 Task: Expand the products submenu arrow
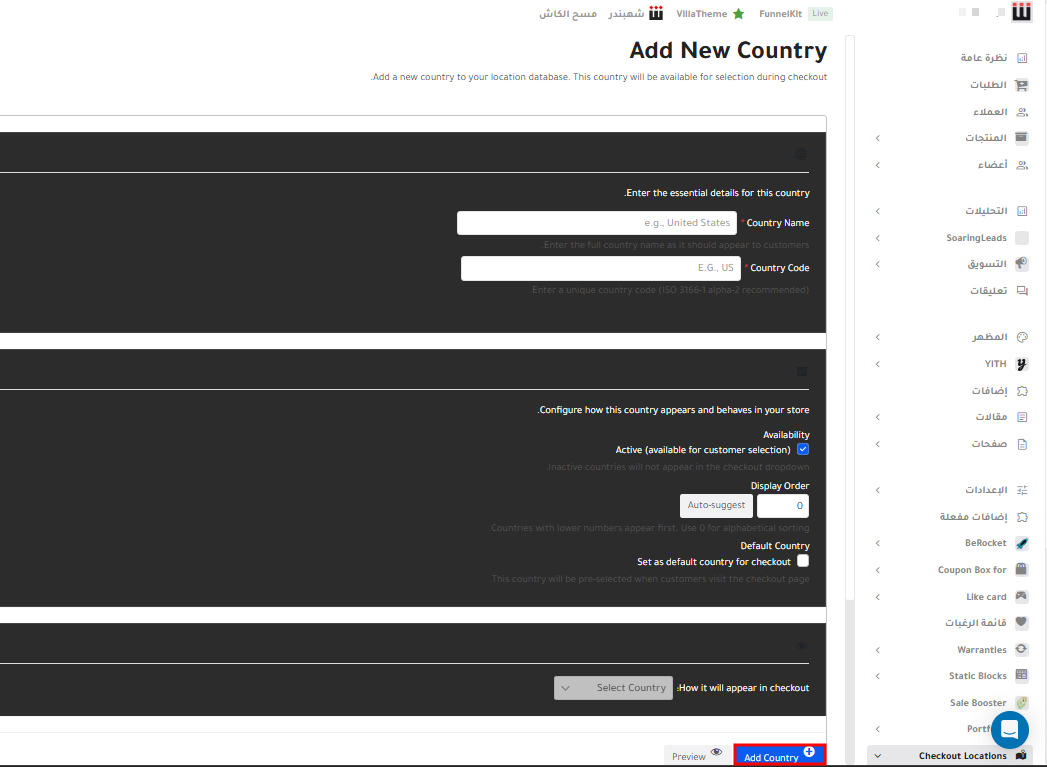click(878, 138)
